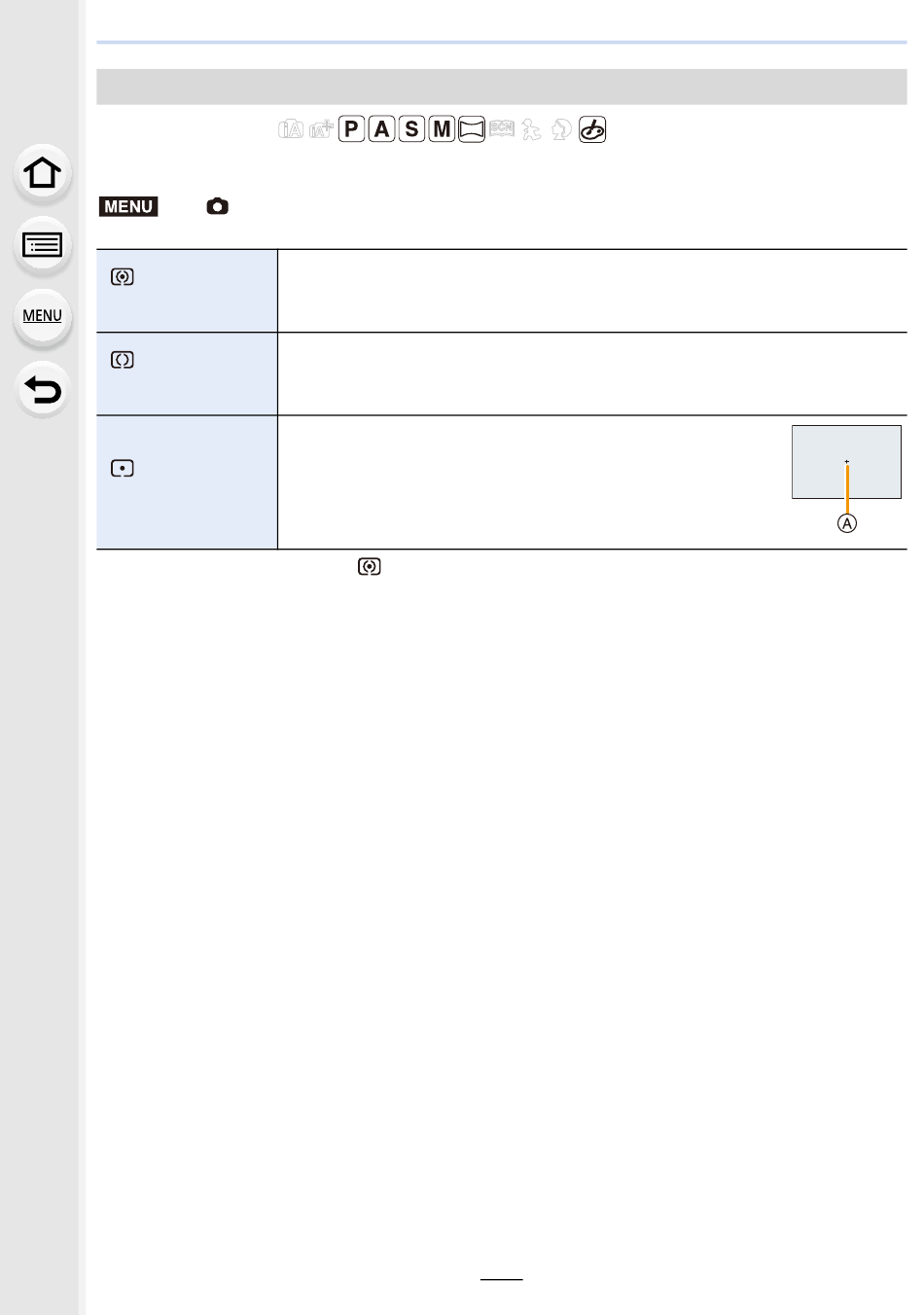This screenshot has width=924, height=1315.
Task: Return to previous page with back arrow
Action: coord(42,390)
